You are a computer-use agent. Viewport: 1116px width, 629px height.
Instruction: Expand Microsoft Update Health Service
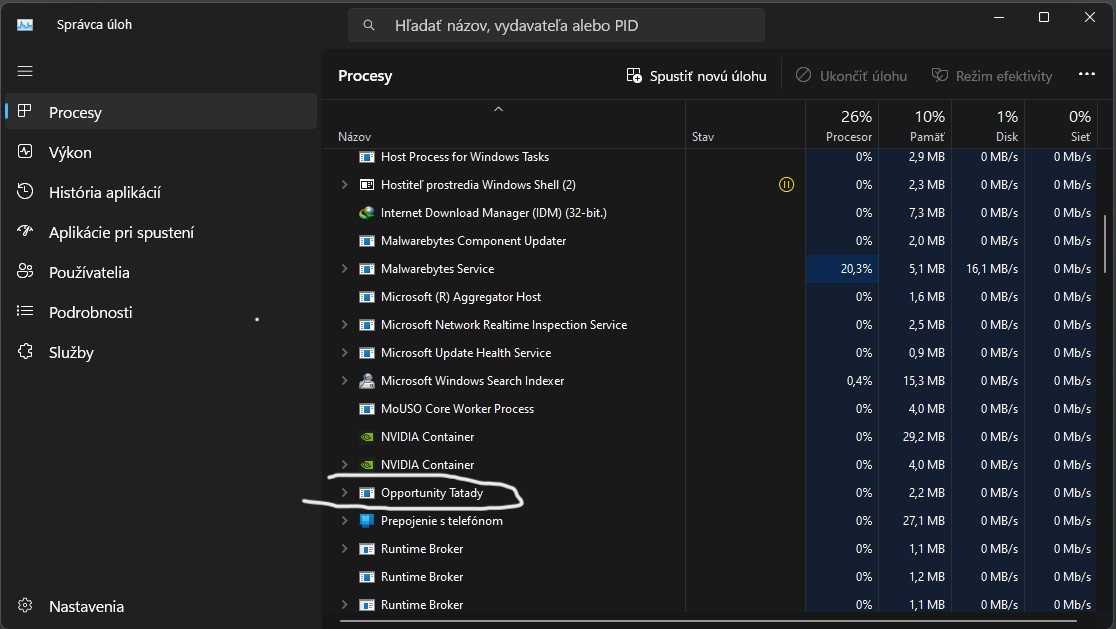click(344, 352)
